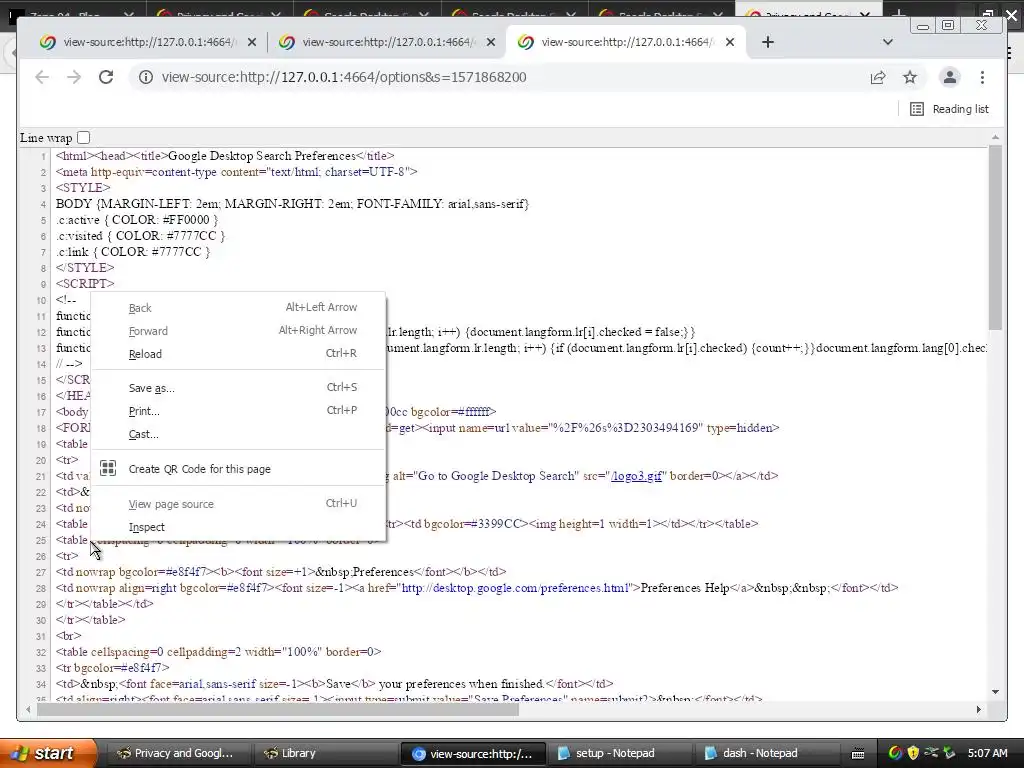Click the security shield tray icon
Screen dimensions: 1024x768
(x=913, y=753)
